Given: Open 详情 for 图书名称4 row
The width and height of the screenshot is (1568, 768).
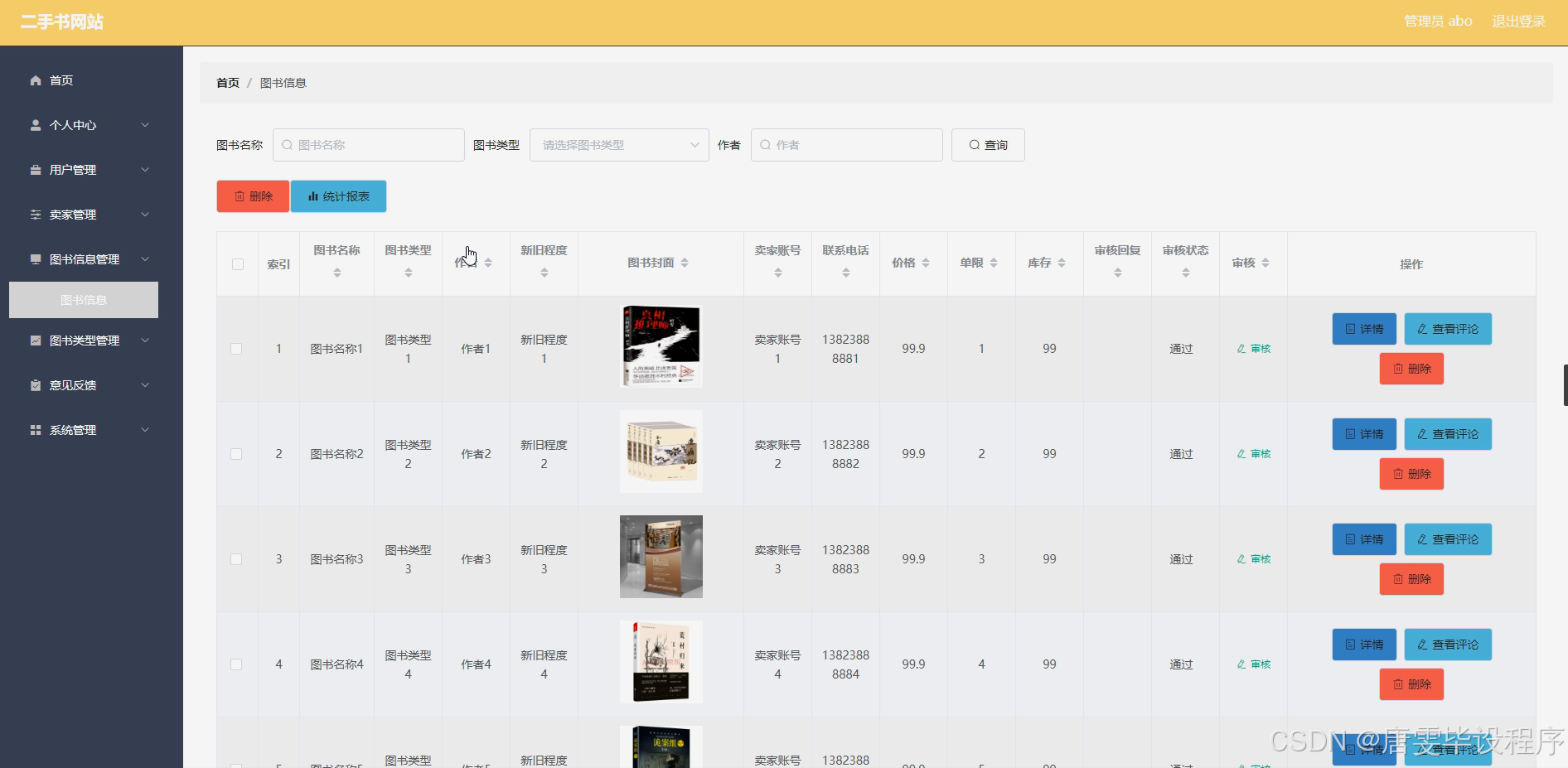Looking at the screenshot, I should [1364, 645].
